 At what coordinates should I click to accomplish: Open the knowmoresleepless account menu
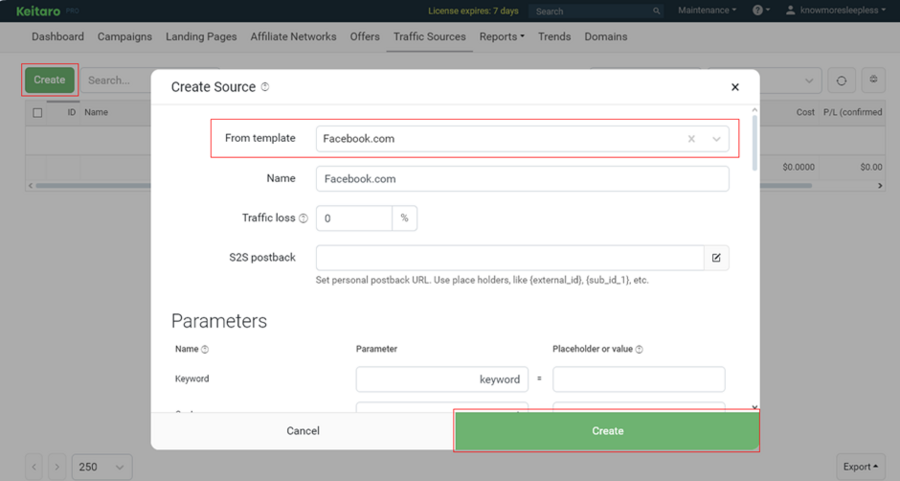point(843,10)
